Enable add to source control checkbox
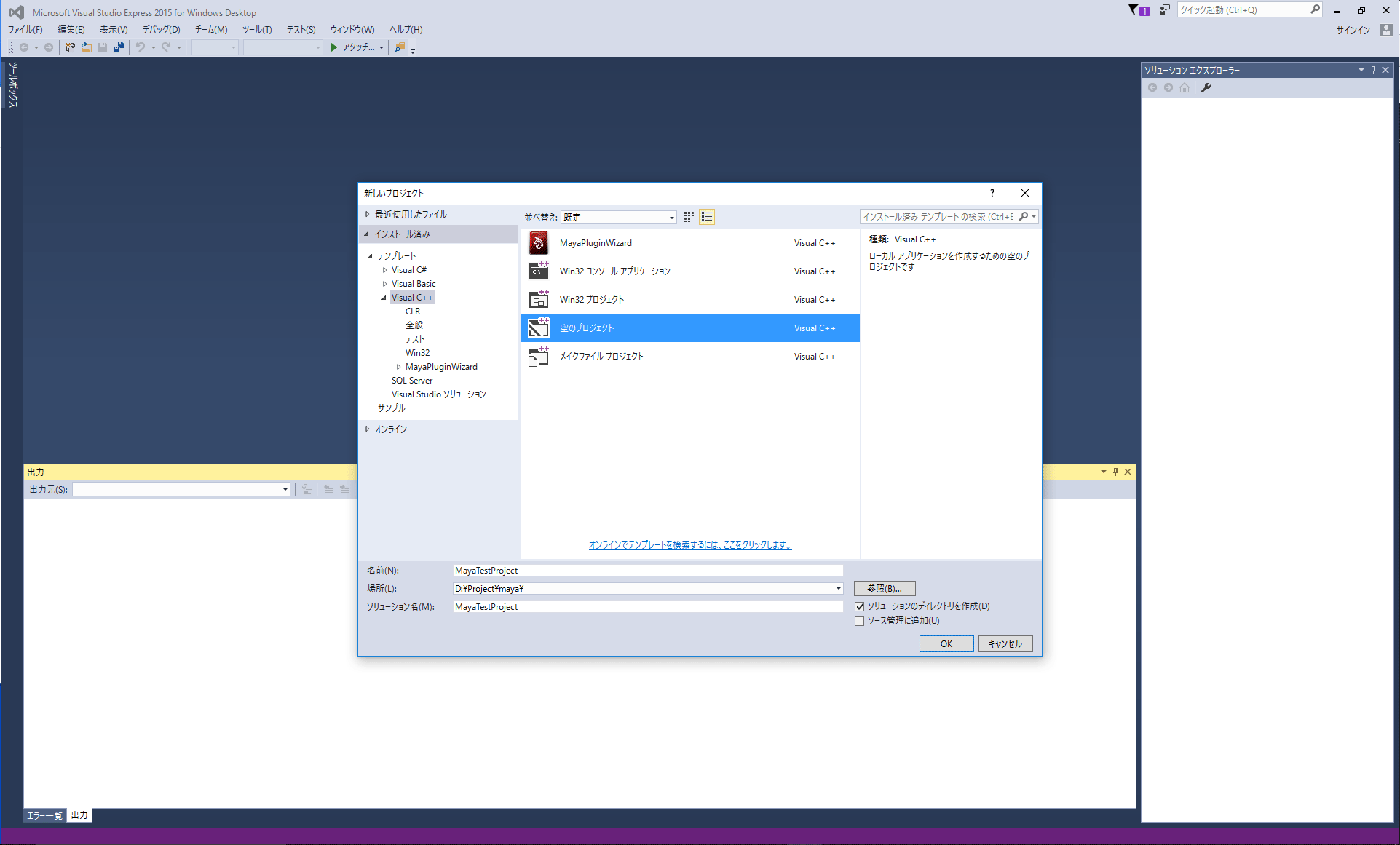The image size is (1400, 845). 860,622
